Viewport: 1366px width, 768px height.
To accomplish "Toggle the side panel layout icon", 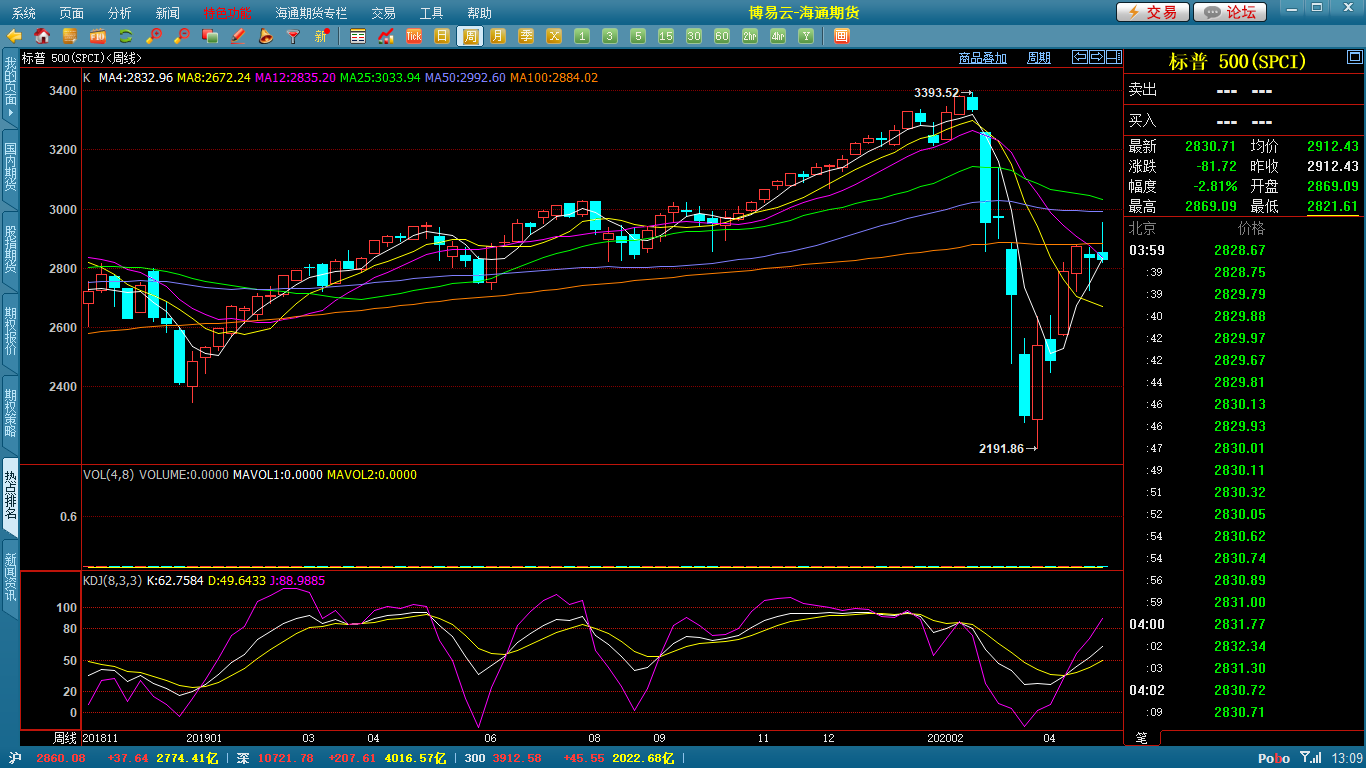I will tap(1113, 57).
